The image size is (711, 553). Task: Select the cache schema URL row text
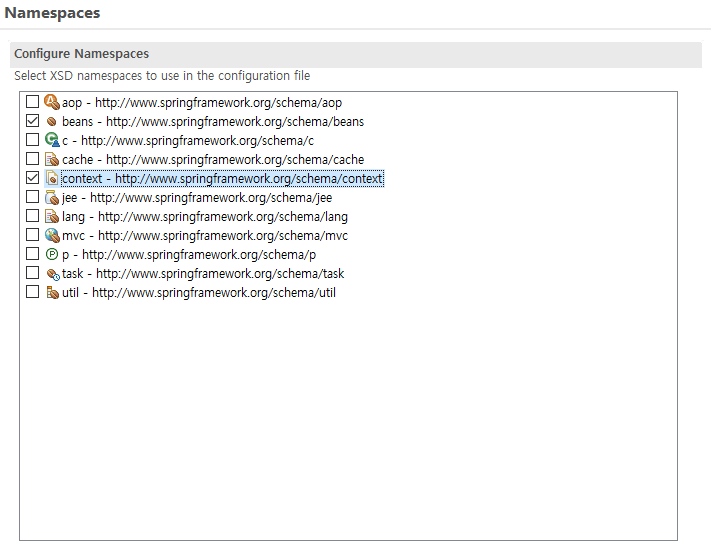(213, 160)
